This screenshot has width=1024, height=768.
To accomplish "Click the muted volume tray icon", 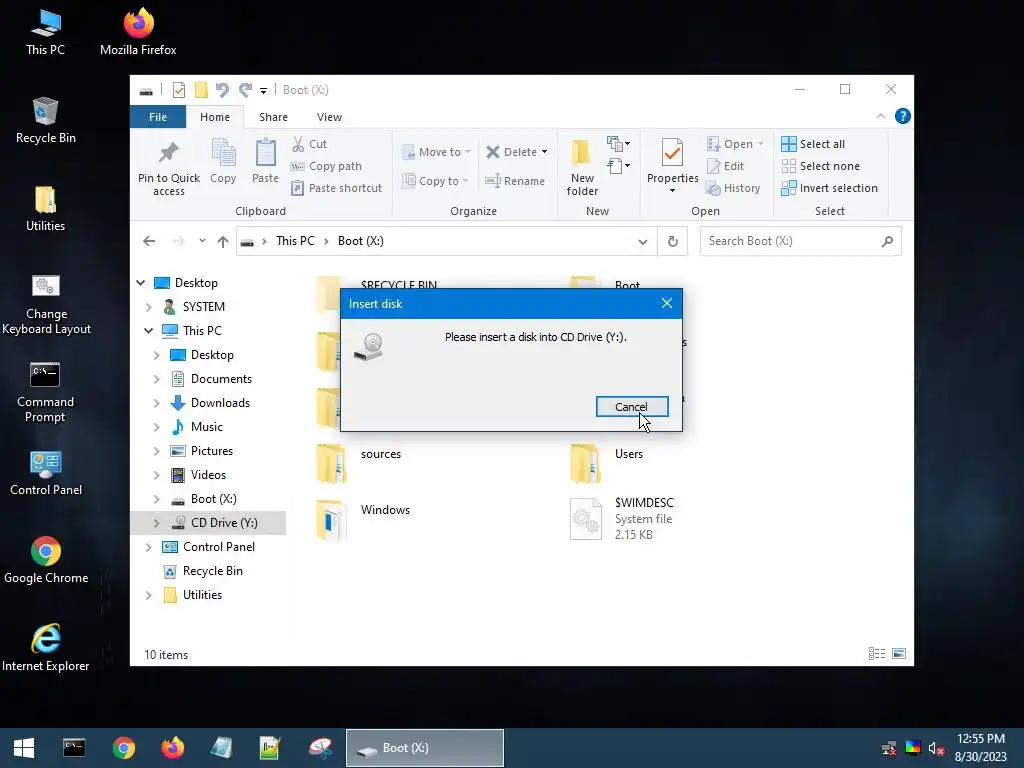I will [x=936, y=748].
